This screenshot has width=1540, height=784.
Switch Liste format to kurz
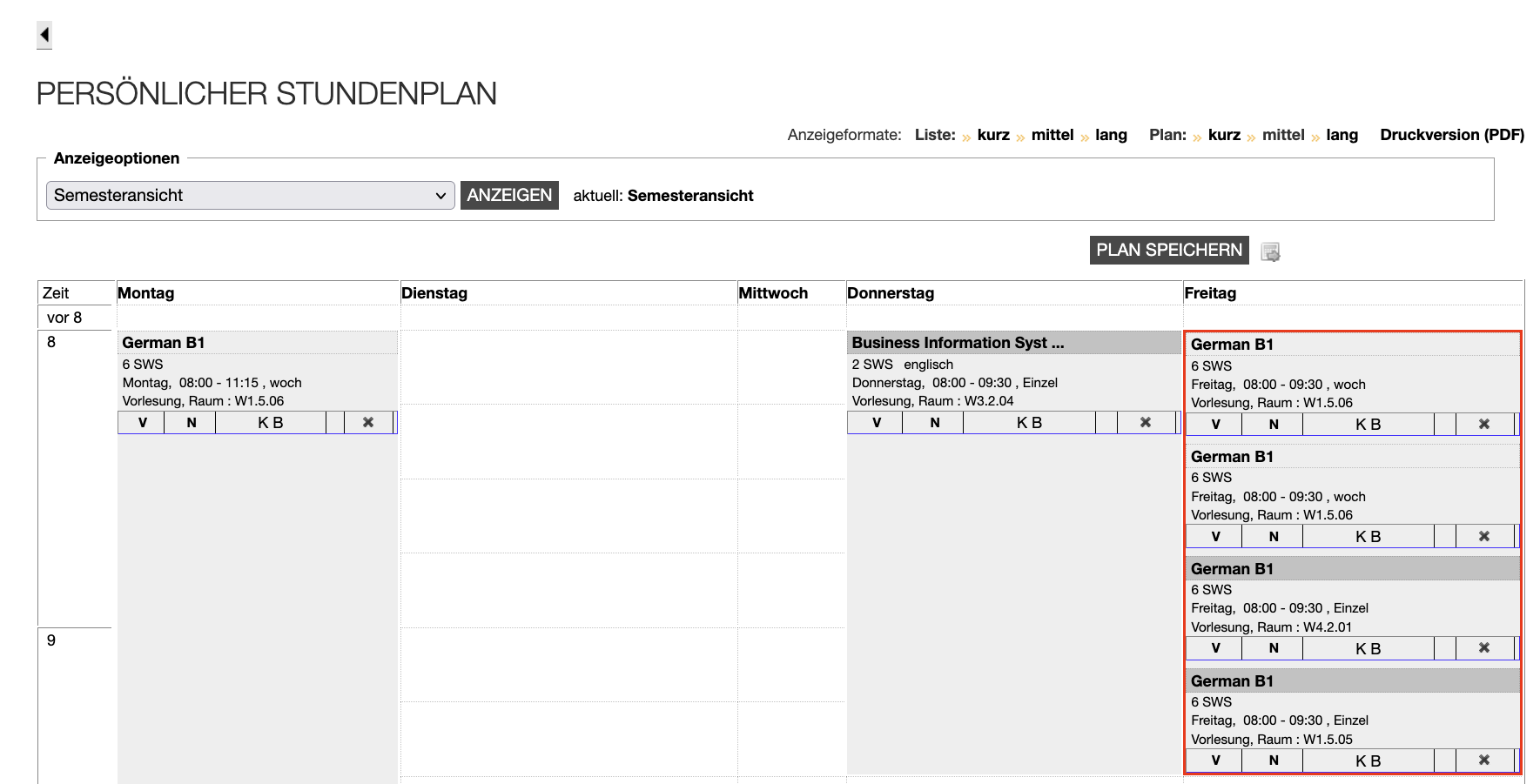point(992,135)
